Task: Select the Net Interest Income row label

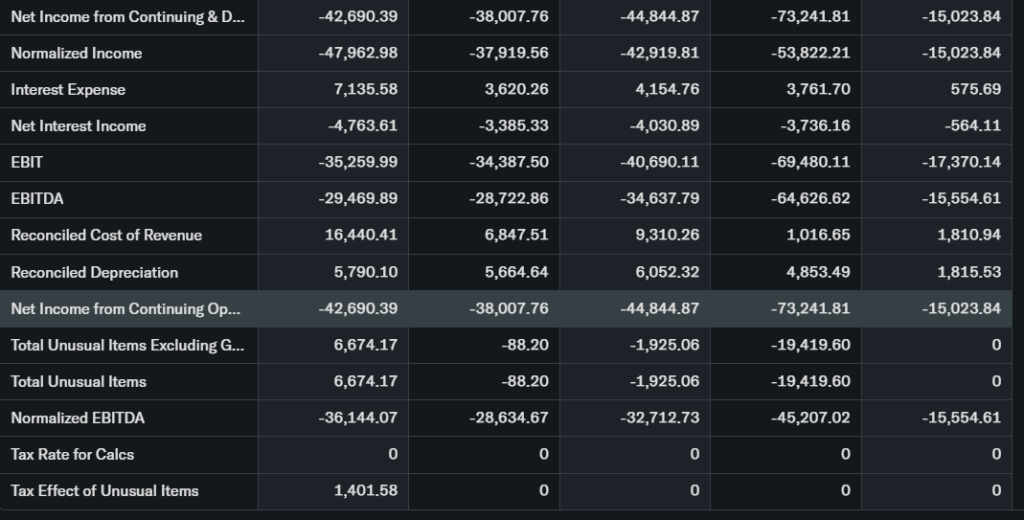Action: click(x=78, y=126)
